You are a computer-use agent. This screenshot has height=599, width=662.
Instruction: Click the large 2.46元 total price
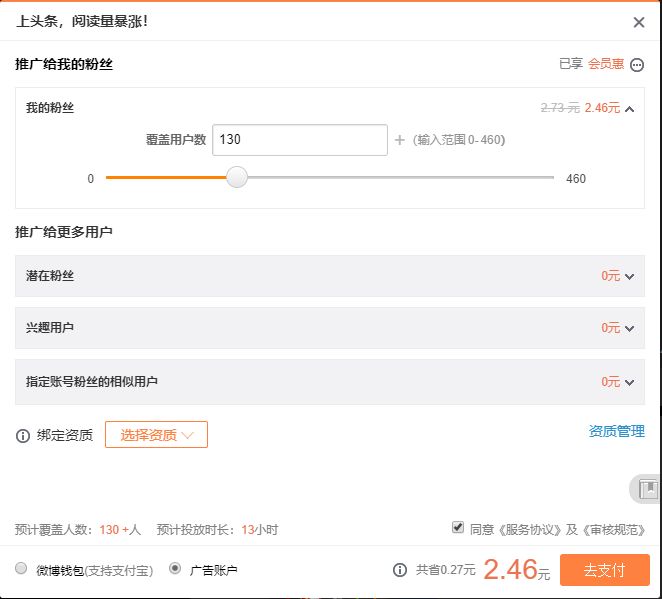(516, 569)
